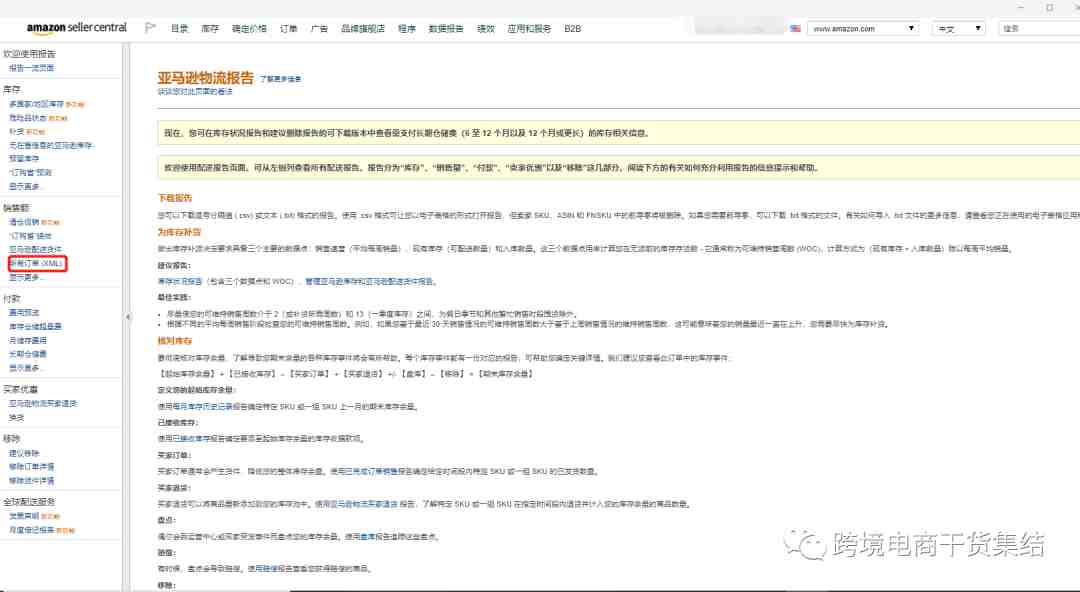
Task: Open the 数据报告 menu in top navigation
Action: (445, 29)
